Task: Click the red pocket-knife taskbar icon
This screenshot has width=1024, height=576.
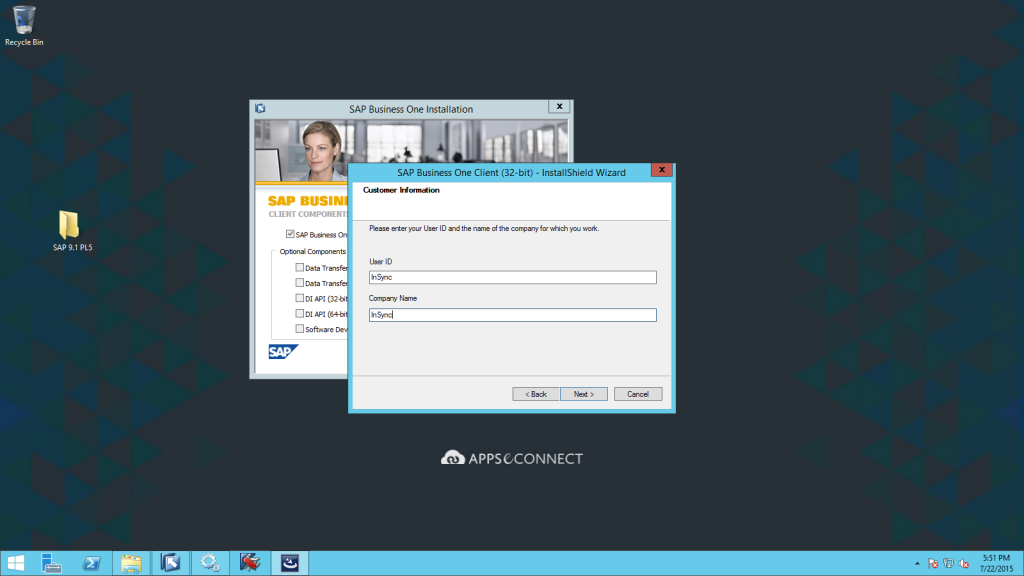Action: pos(249,563)
